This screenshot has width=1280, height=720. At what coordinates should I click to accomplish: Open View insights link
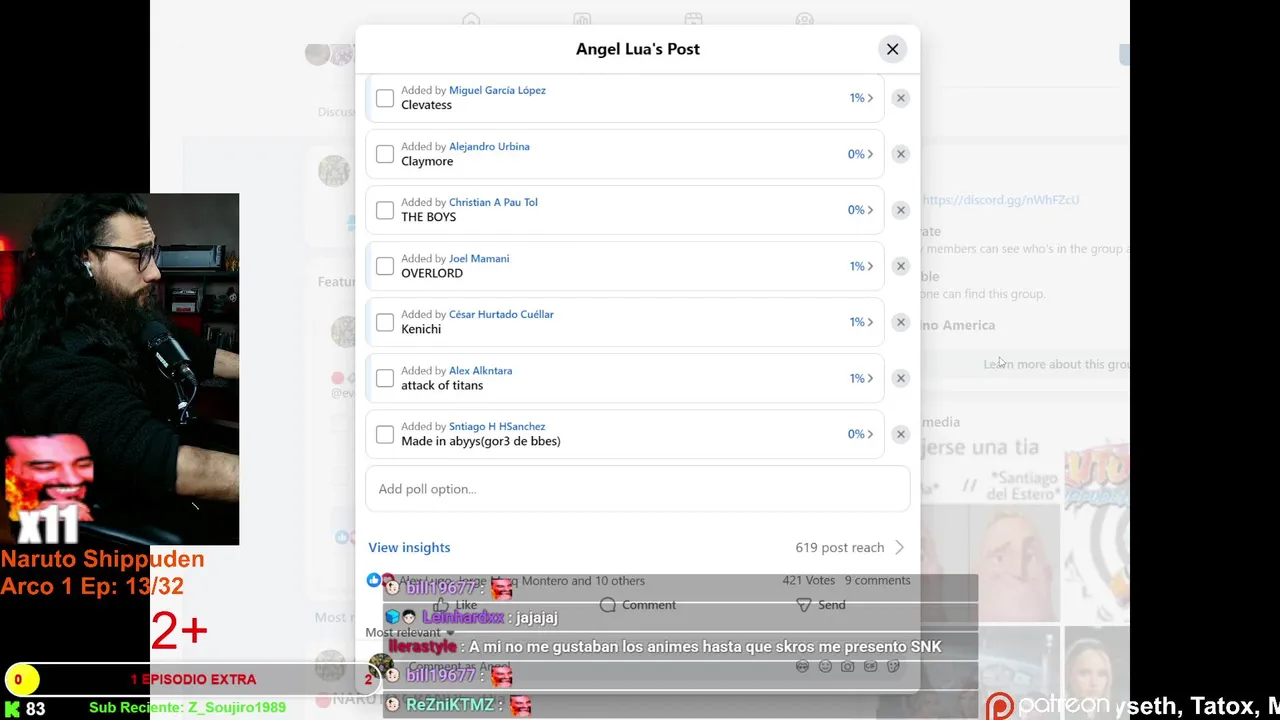pos(409,547)
